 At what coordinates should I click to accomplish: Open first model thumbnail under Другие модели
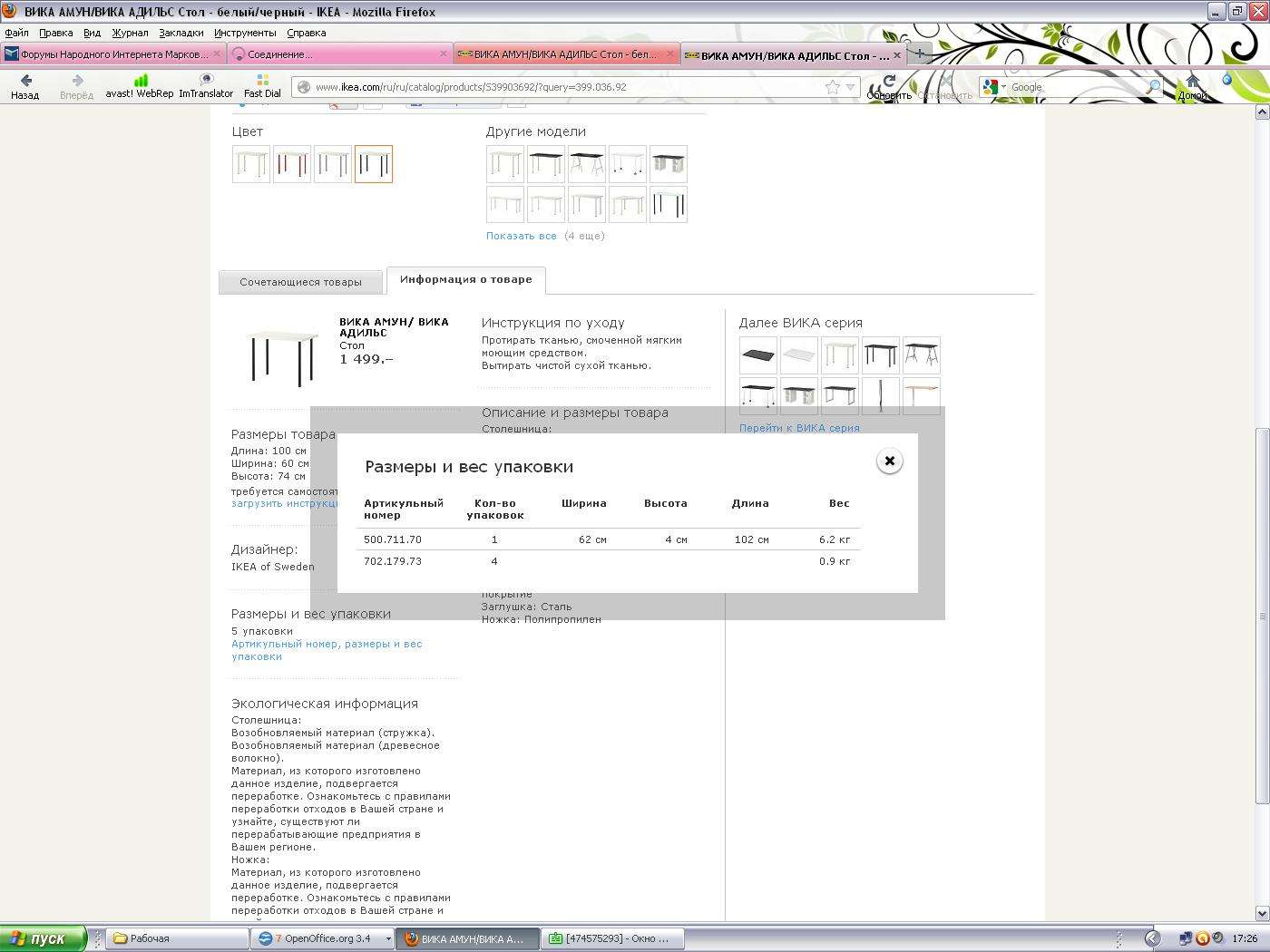[505, 164]
